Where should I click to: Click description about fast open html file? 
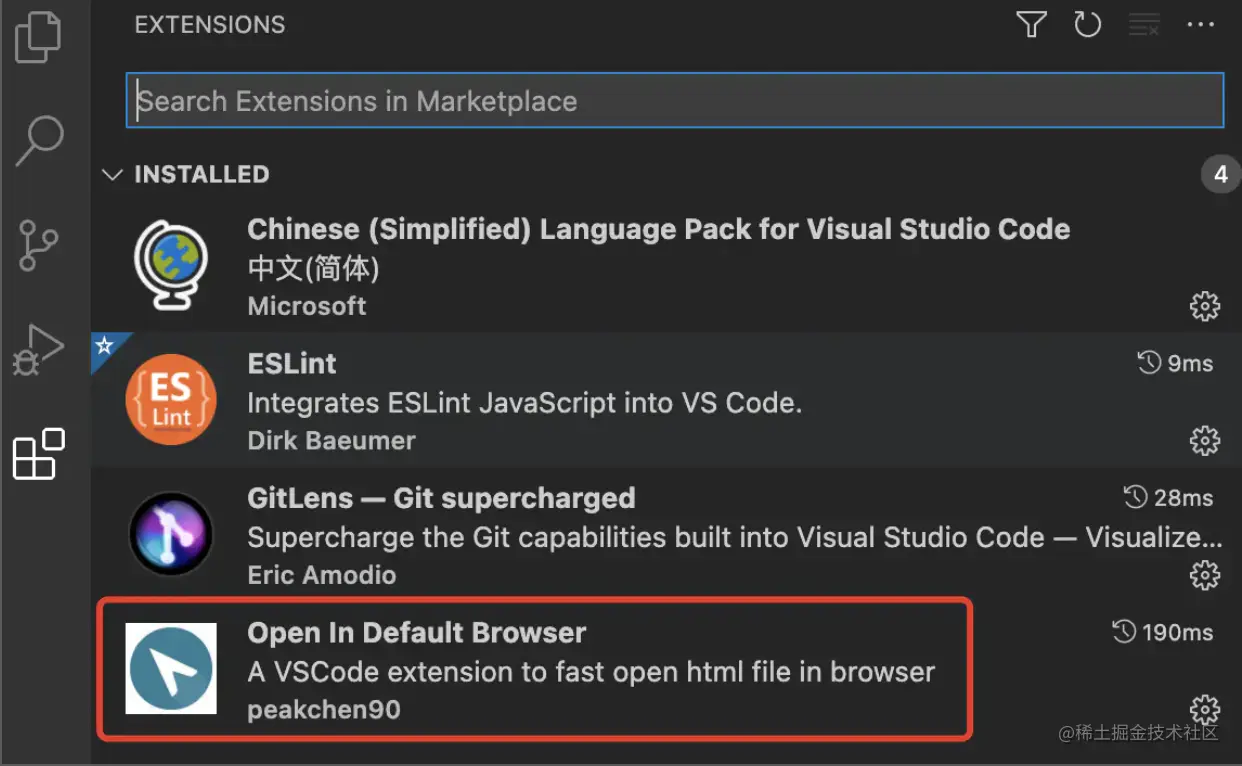pyautogui.click(x=591, y=672)
